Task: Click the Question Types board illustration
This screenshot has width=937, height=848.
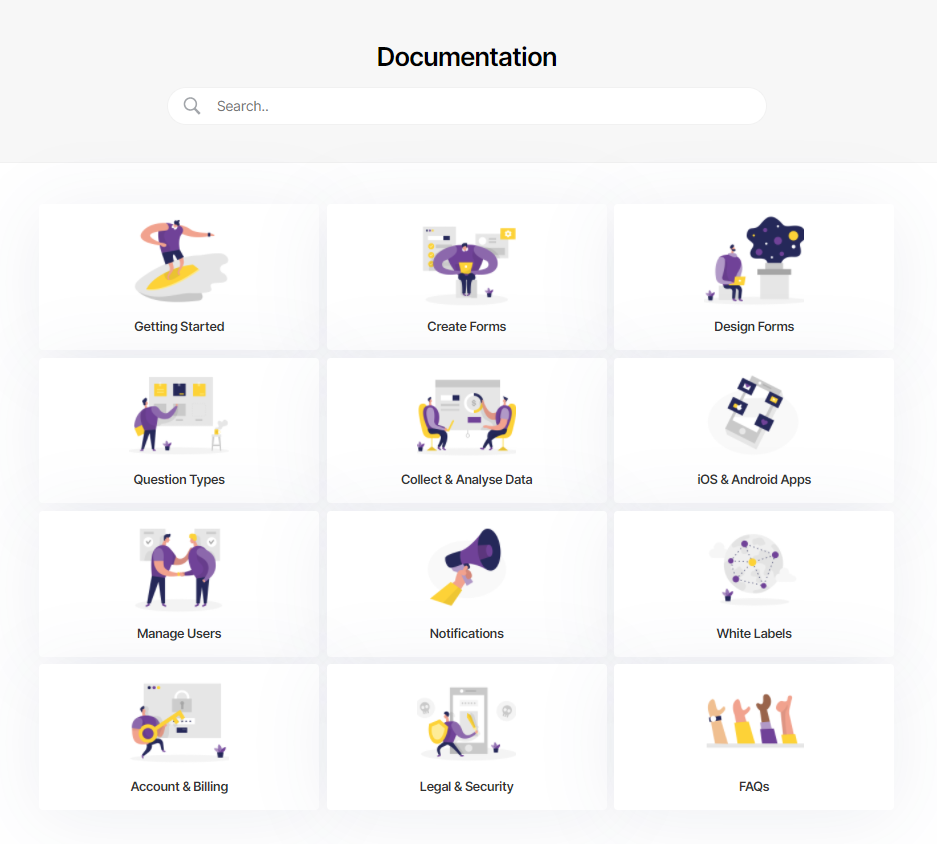Action: click(x=179, y=414)
